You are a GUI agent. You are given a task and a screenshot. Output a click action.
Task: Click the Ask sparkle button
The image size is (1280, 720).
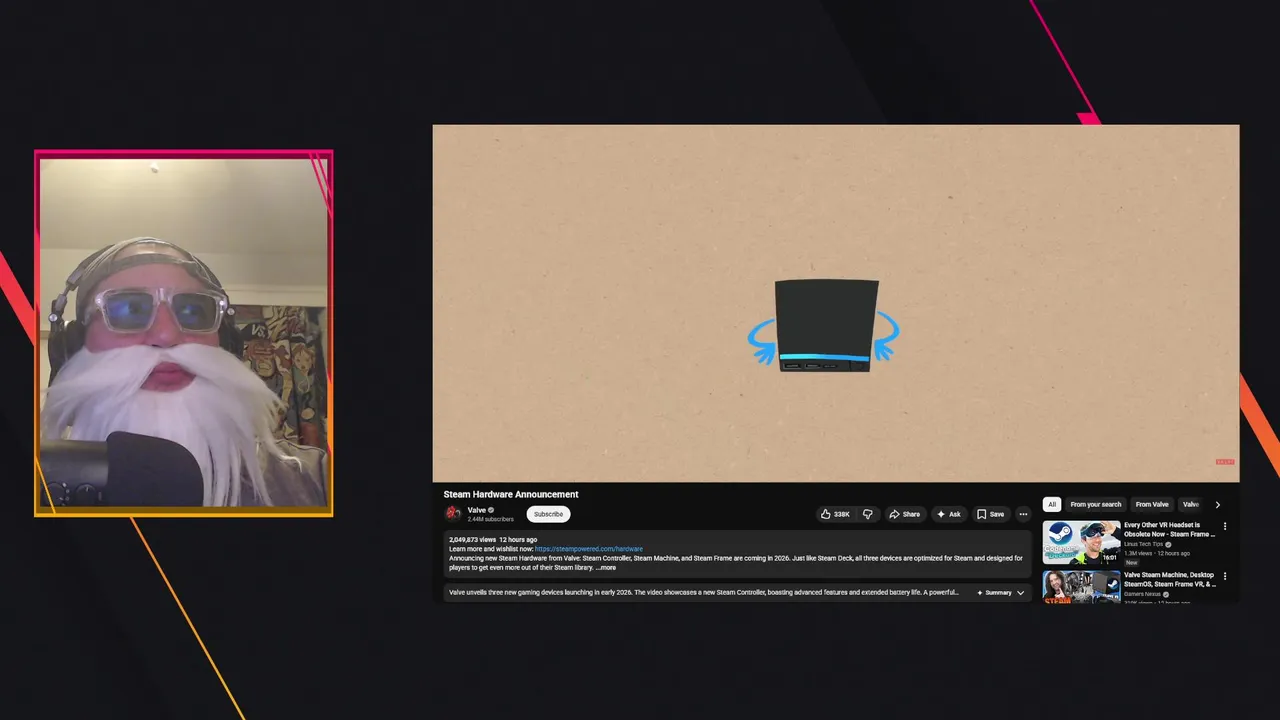tap(948, 514)
